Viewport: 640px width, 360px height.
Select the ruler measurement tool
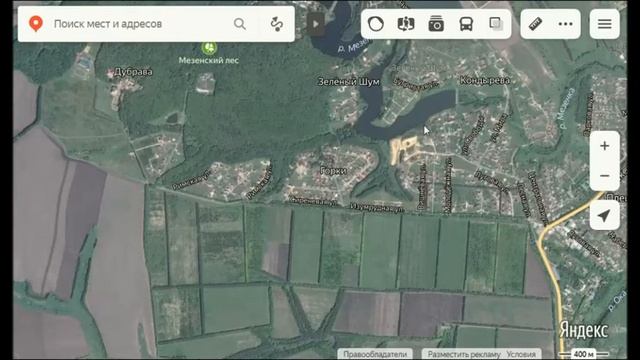point(536,24)
